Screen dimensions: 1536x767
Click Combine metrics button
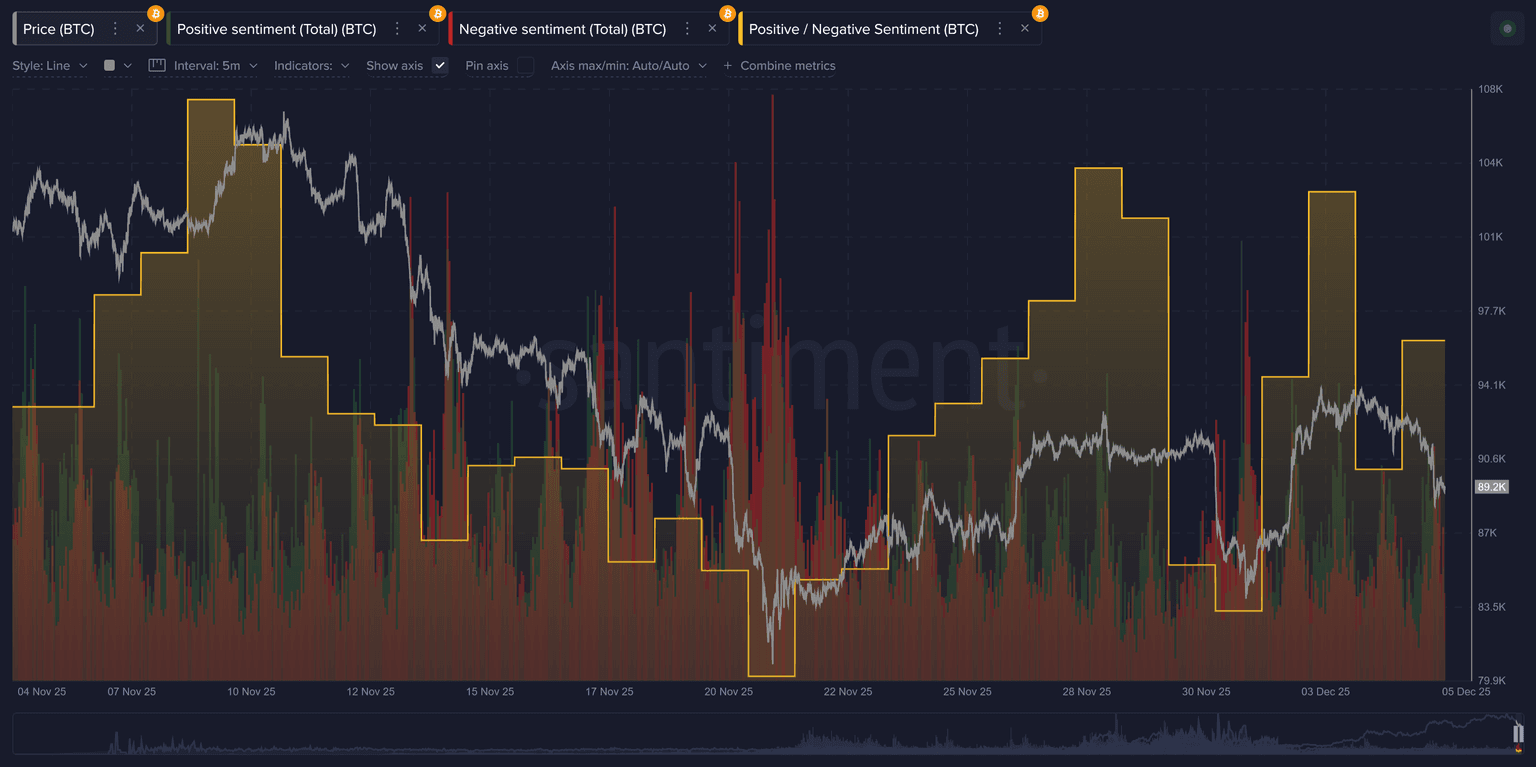pos(779,65)
